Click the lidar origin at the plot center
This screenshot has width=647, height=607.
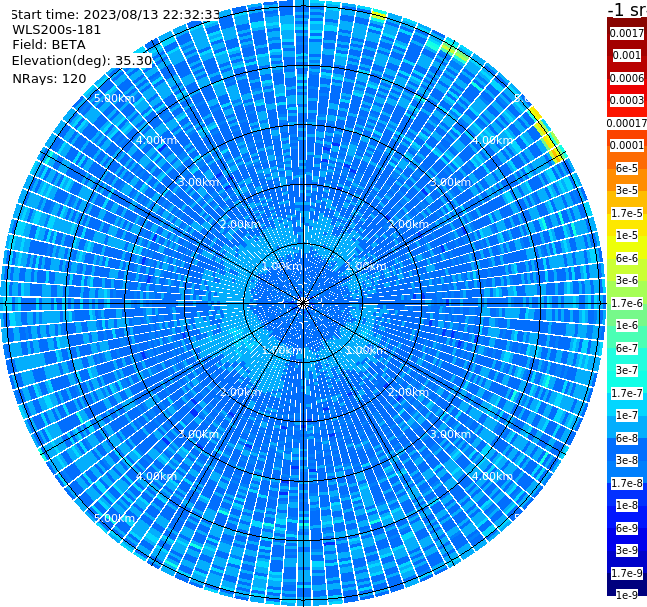303,303
